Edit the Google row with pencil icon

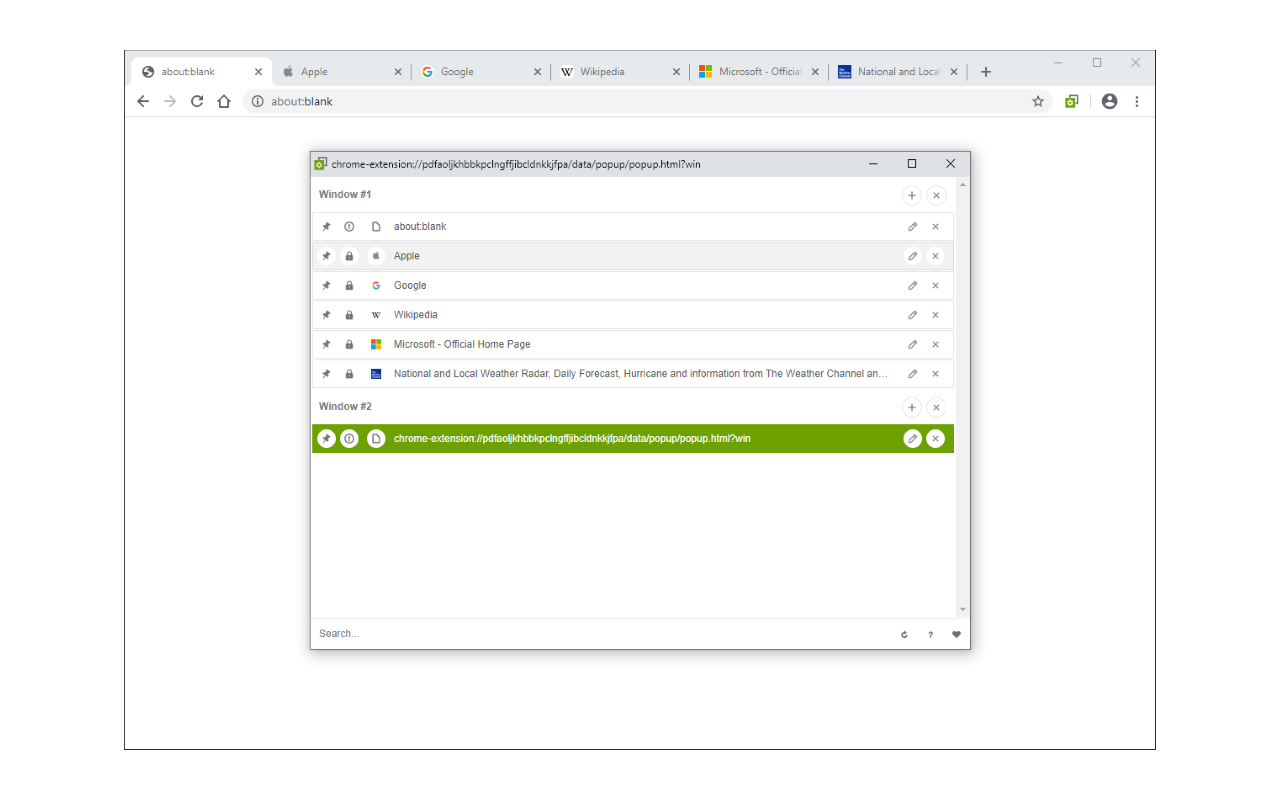pos(912,286)
